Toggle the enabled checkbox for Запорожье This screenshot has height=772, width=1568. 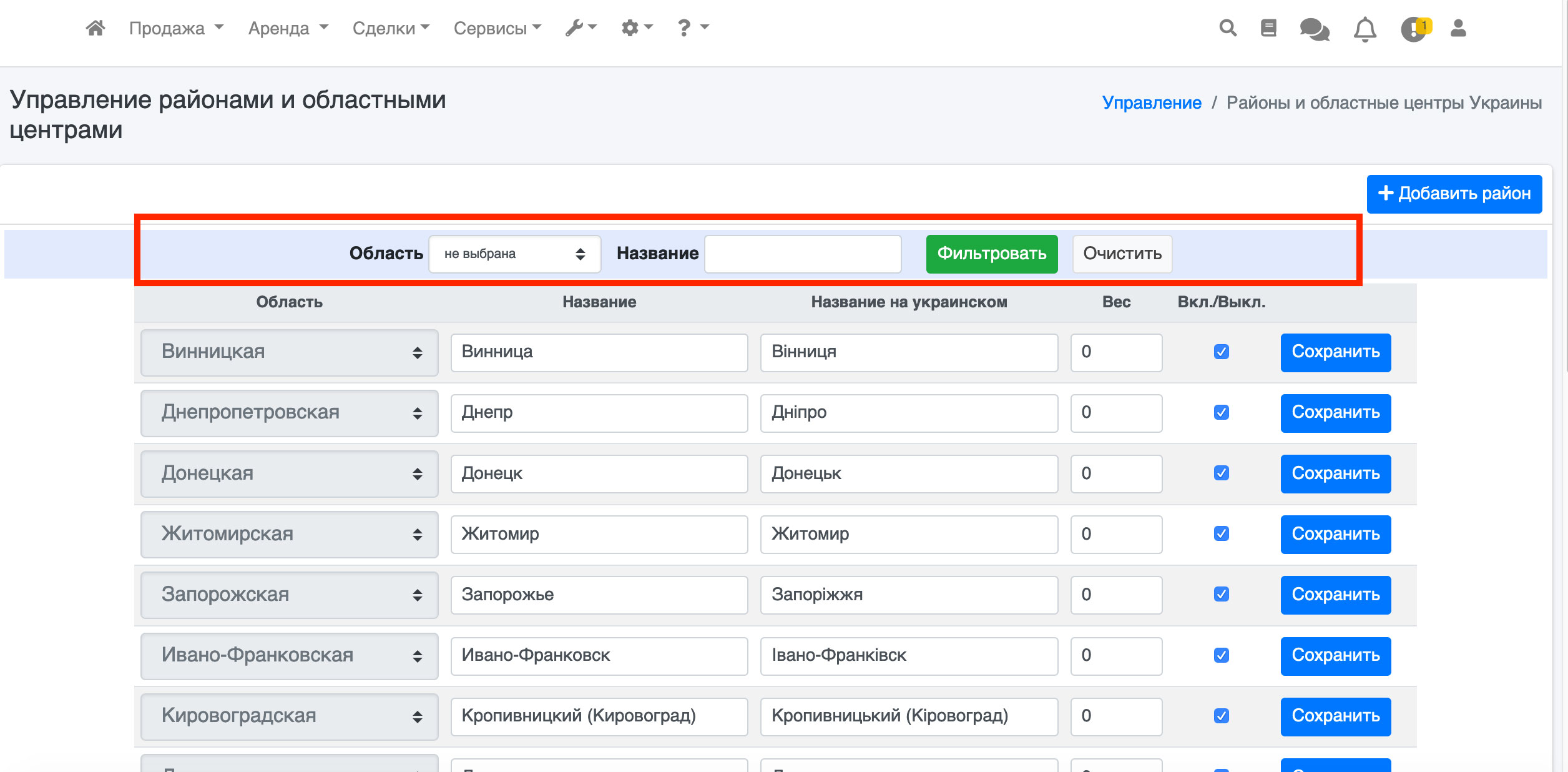pos(1221,595)
